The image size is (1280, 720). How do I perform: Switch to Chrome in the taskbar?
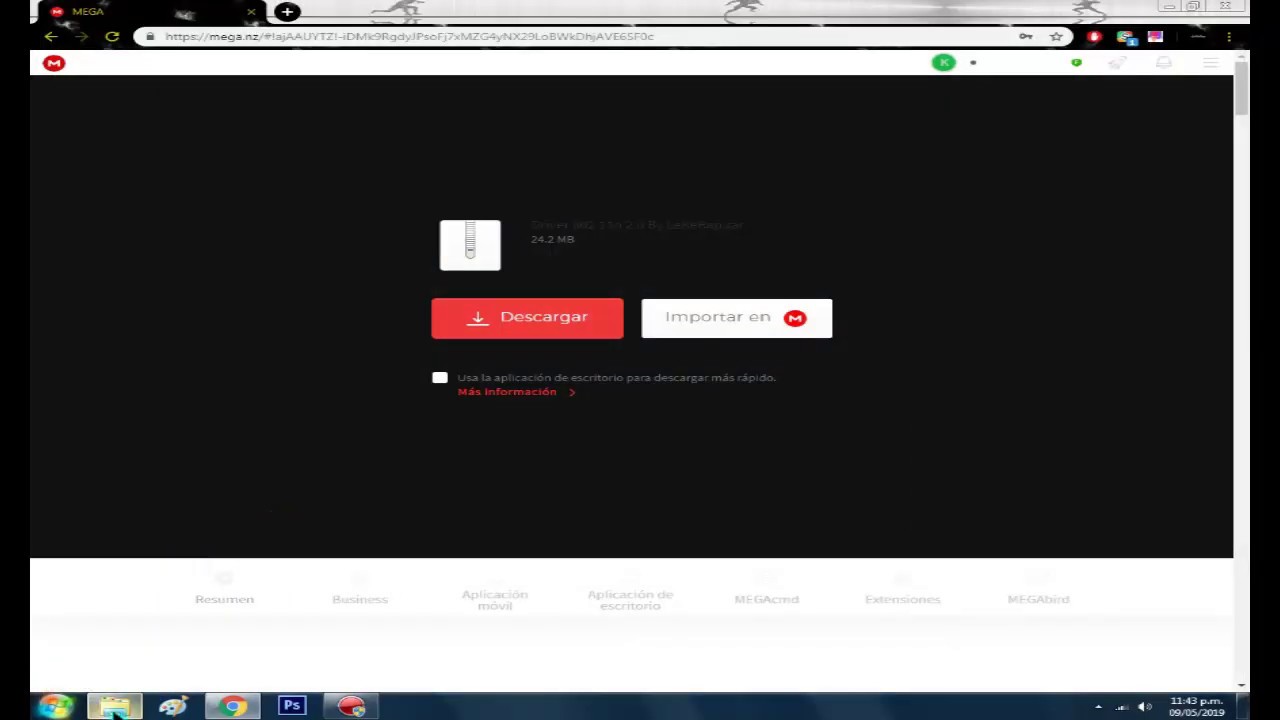point(232,707)
